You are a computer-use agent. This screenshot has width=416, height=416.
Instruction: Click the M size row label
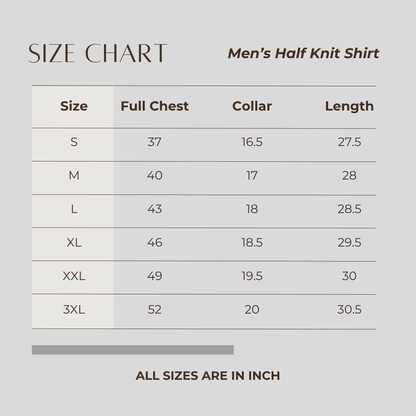point(74,175)
